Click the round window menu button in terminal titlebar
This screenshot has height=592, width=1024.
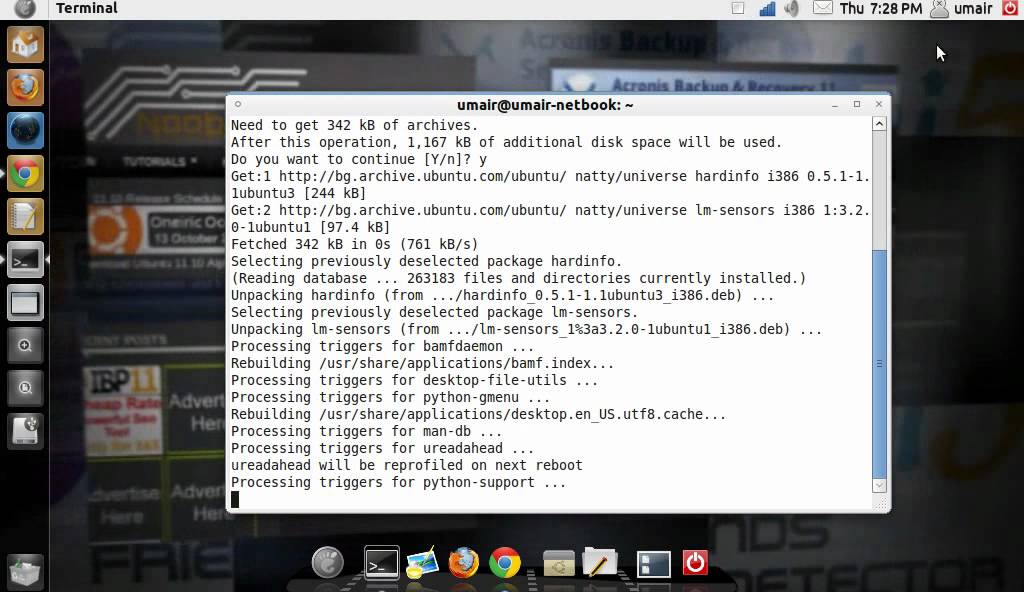coord(238,104)
